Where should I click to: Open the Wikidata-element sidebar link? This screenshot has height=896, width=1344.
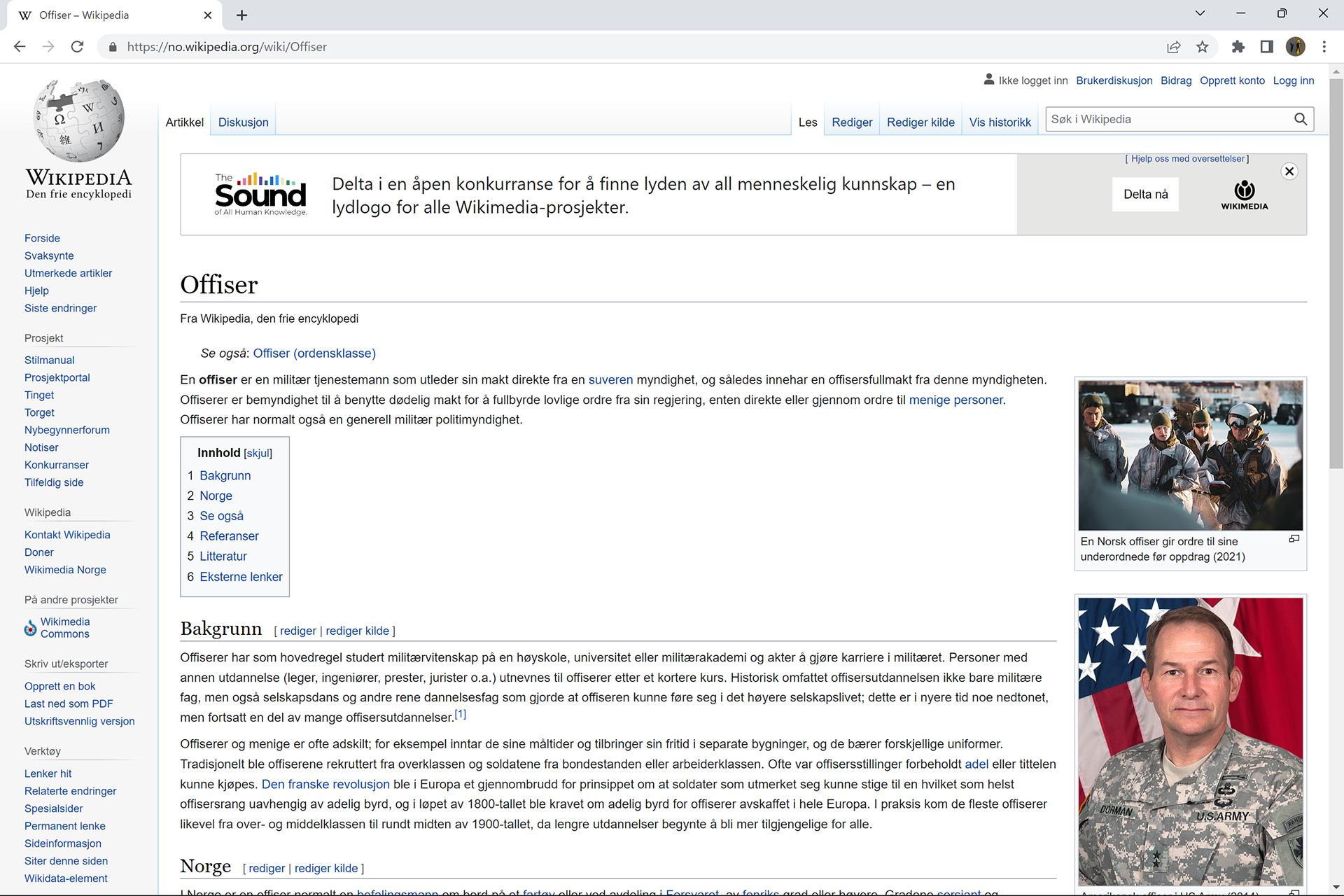pos(66,879)
